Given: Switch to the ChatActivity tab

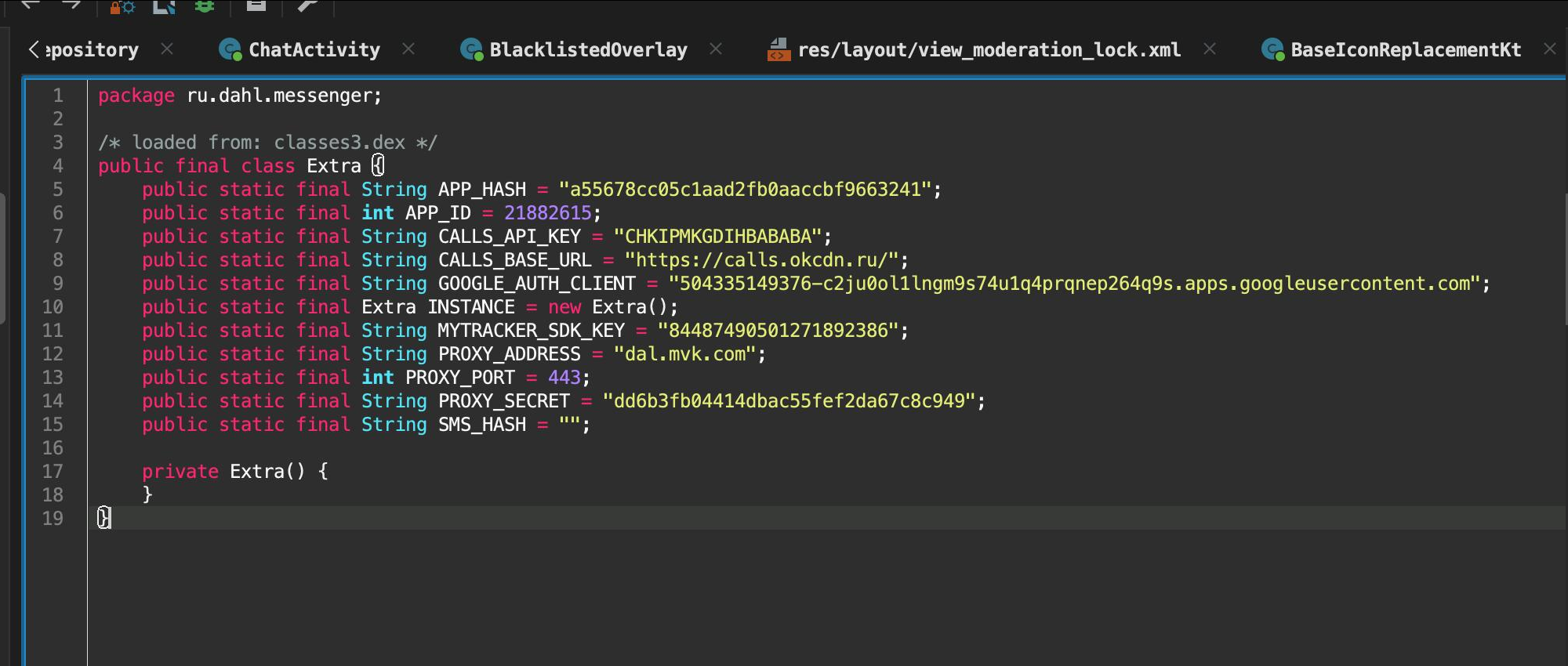Looking at the screenshot, I should tap(314, 50).
